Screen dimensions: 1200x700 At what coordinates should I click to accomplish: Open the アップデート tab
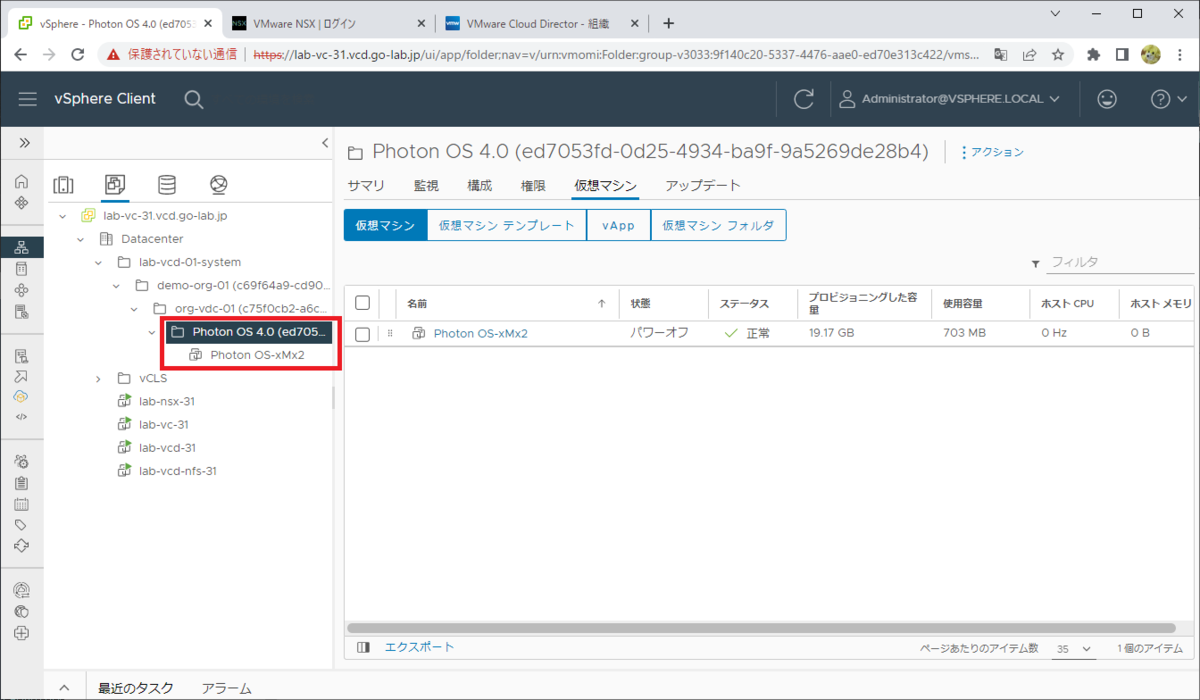coord(703,186)
